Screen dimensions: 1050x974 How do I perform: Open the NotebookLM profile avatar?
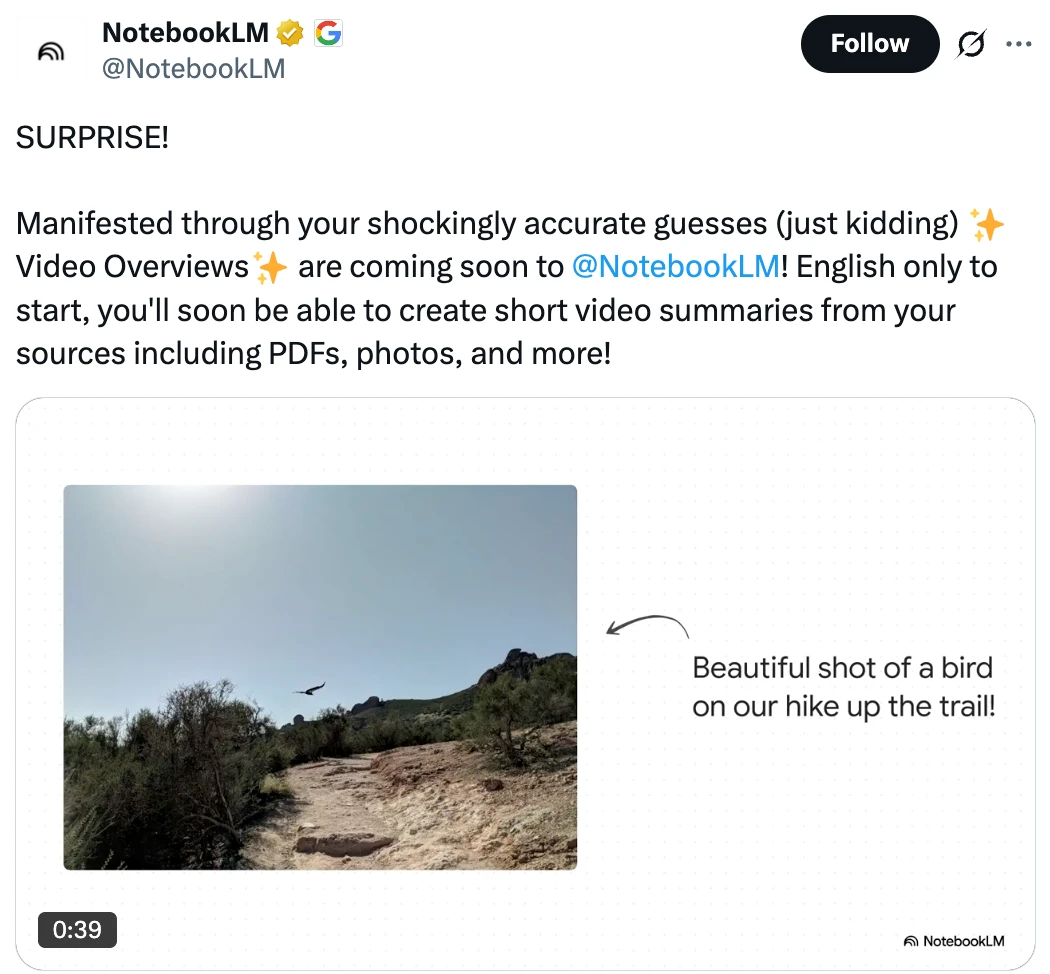click(52, 51)
